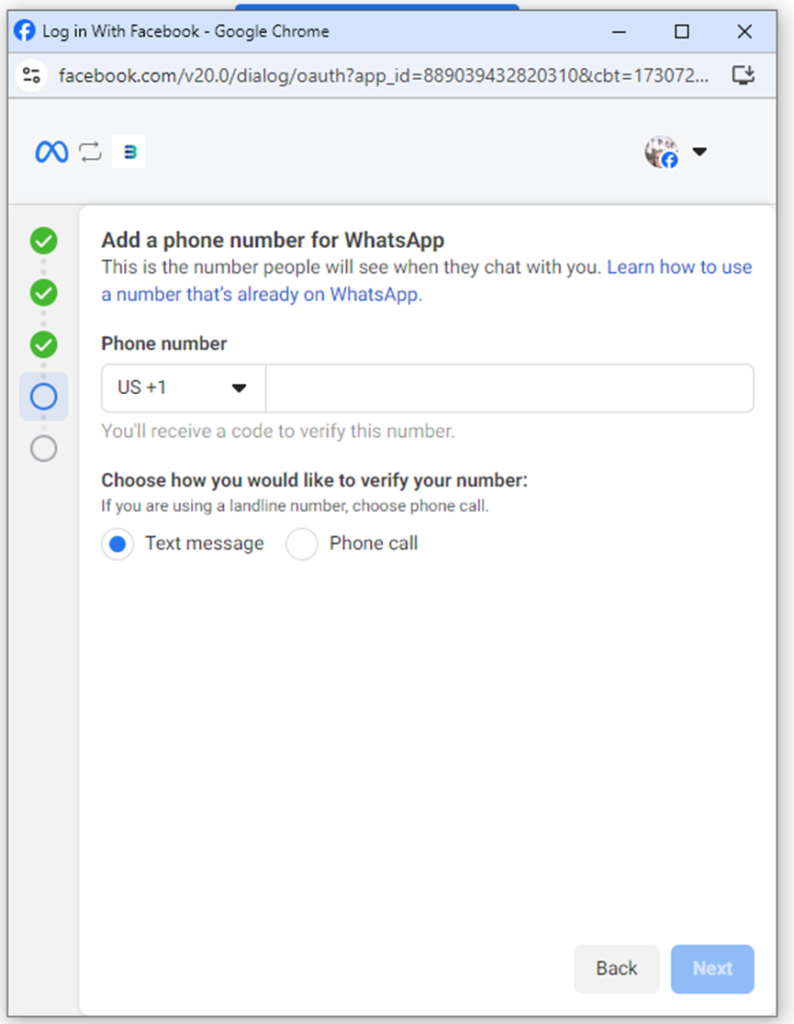Click the third completed step checkmark
This screenshot has width=794, height=1024.
point(44,345)
